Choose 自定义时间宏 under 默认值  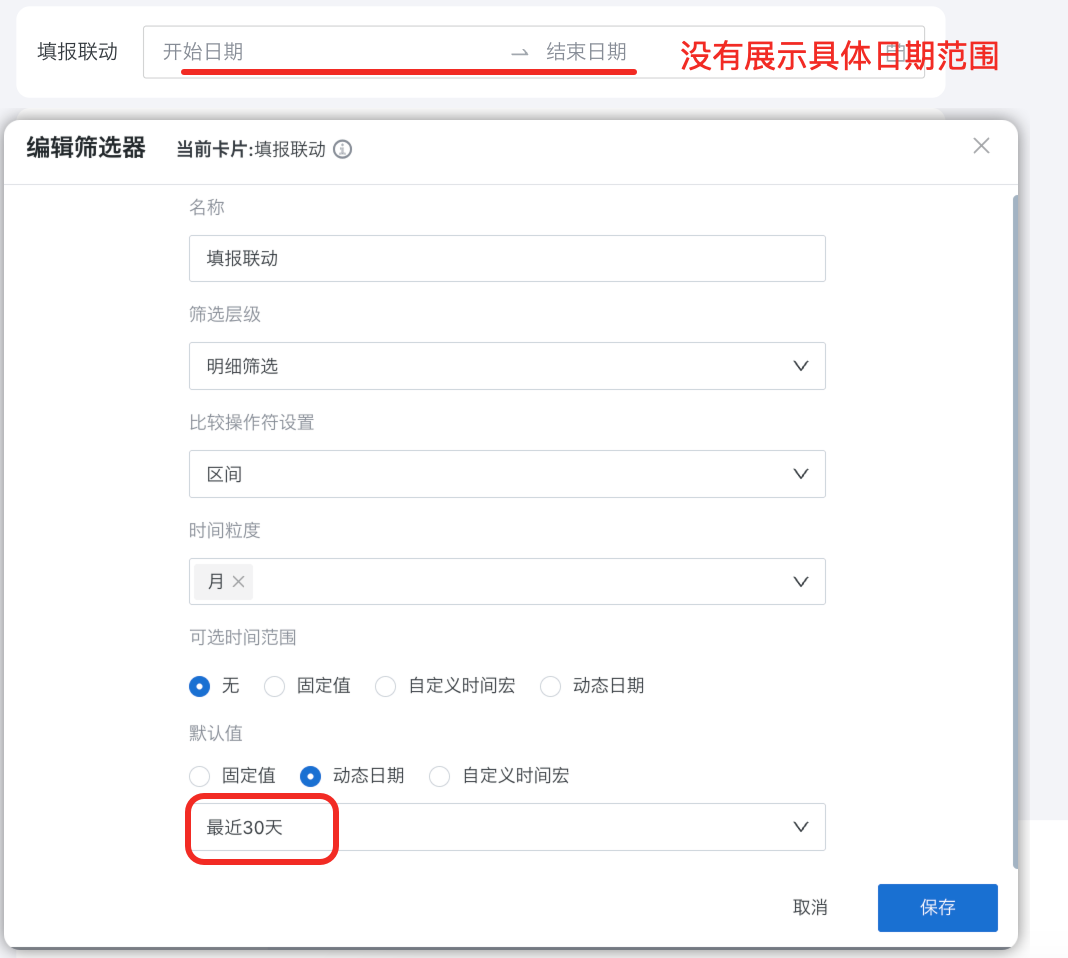pyautogui.click(x=440, y=776)
